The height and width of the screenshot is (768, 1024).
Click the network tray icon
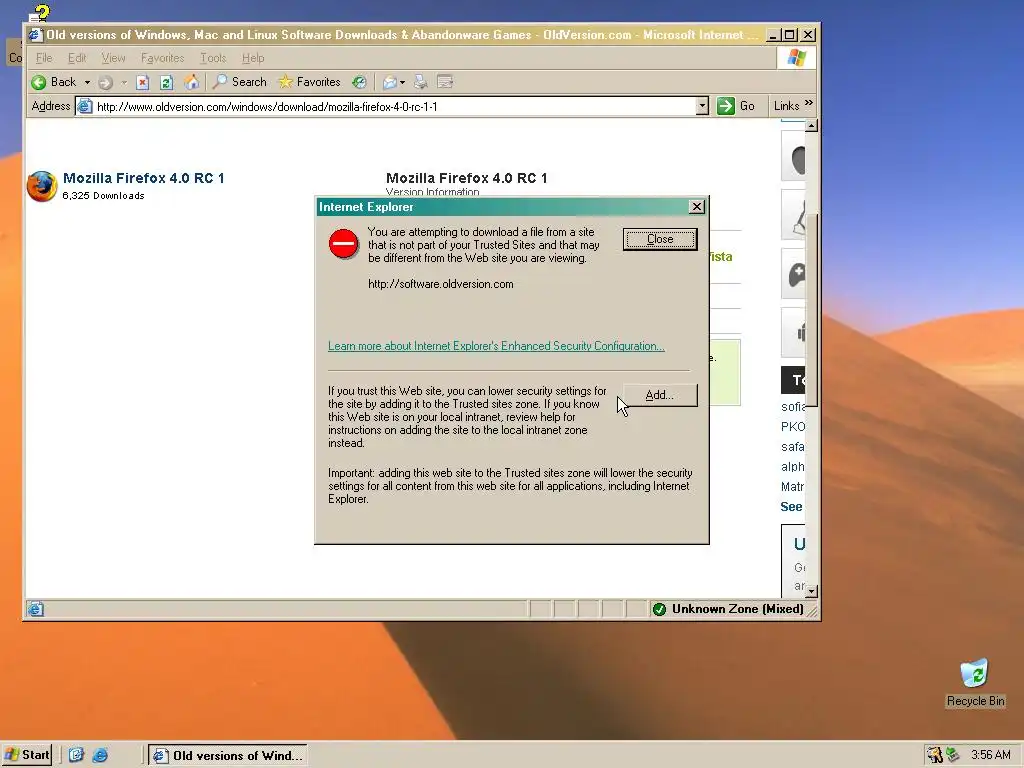pyautogui.click(x=953, y=755)
